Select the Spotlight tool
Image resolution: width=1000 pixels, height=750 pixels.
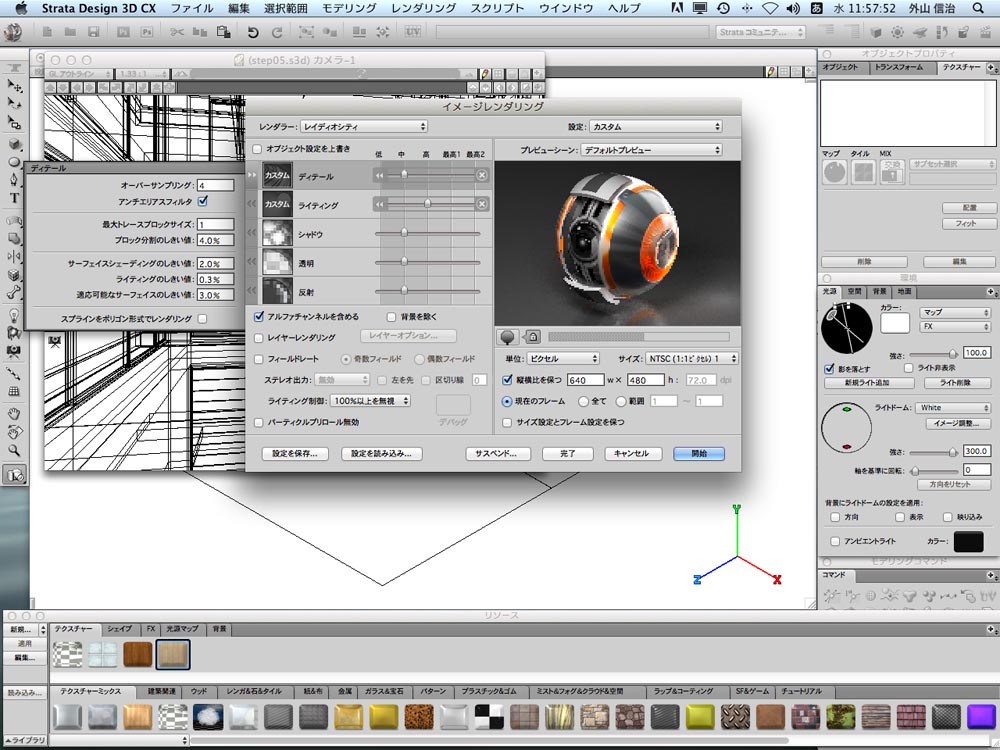(14, 333)
